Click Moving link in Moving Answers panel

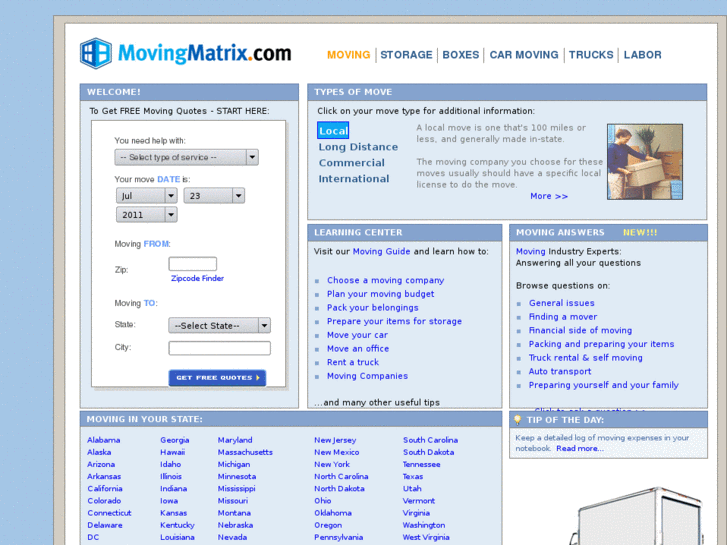[x=530, y=251]
